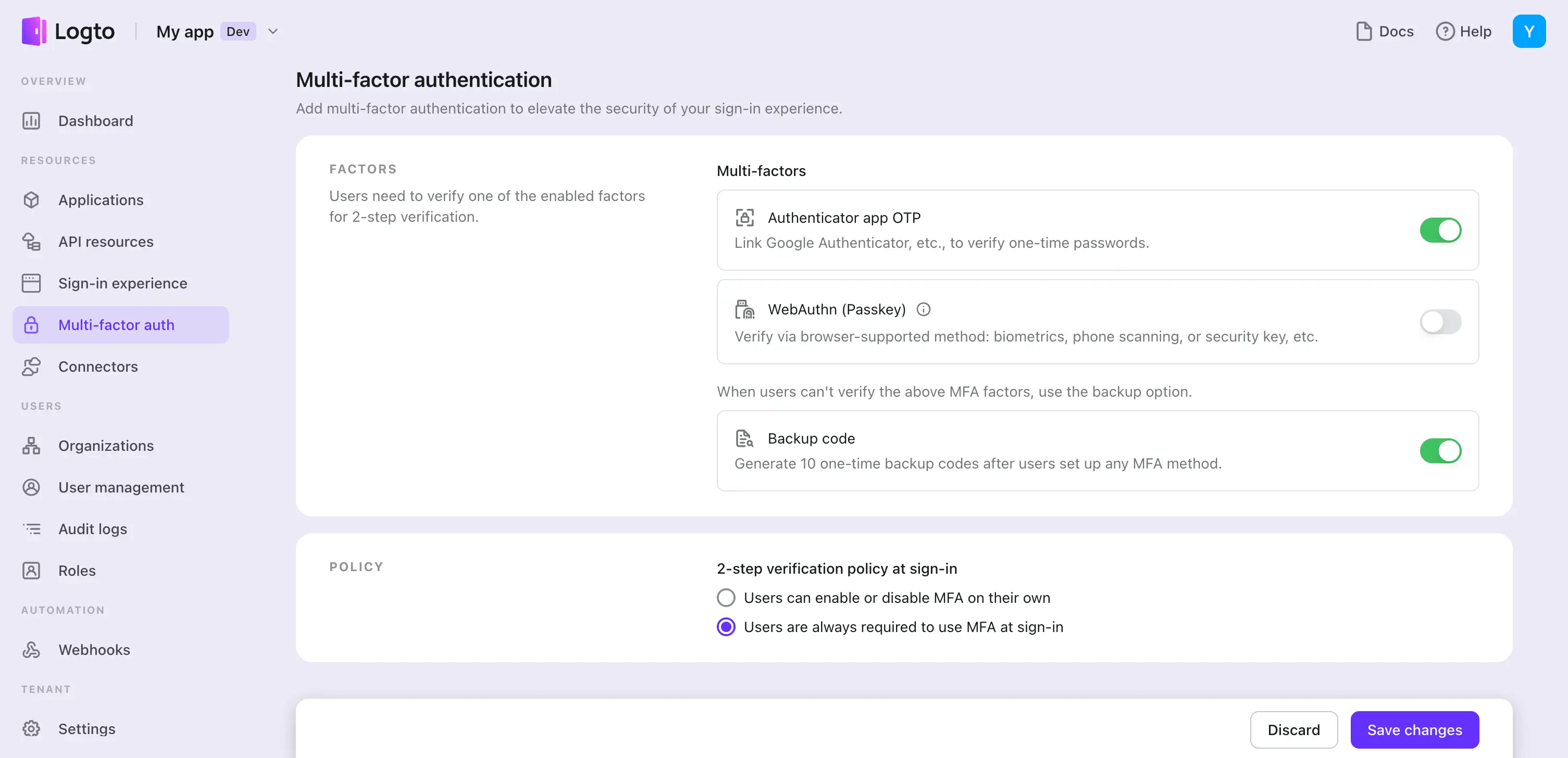This screenshot has width=1568, height=758.
Task: Click the Sign-in experience icon in sidebar
Action: (32, 283)
